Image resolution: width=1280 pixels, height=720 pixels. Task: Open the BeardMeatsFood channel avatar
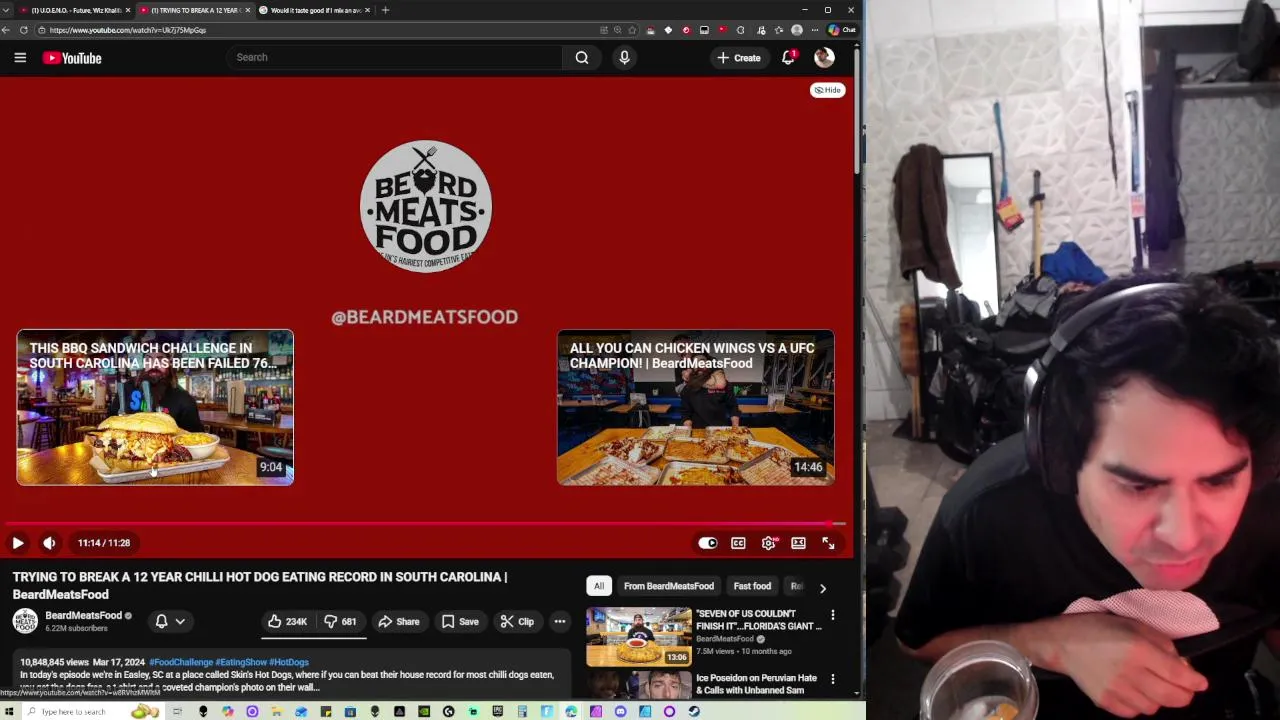point(25,621)
